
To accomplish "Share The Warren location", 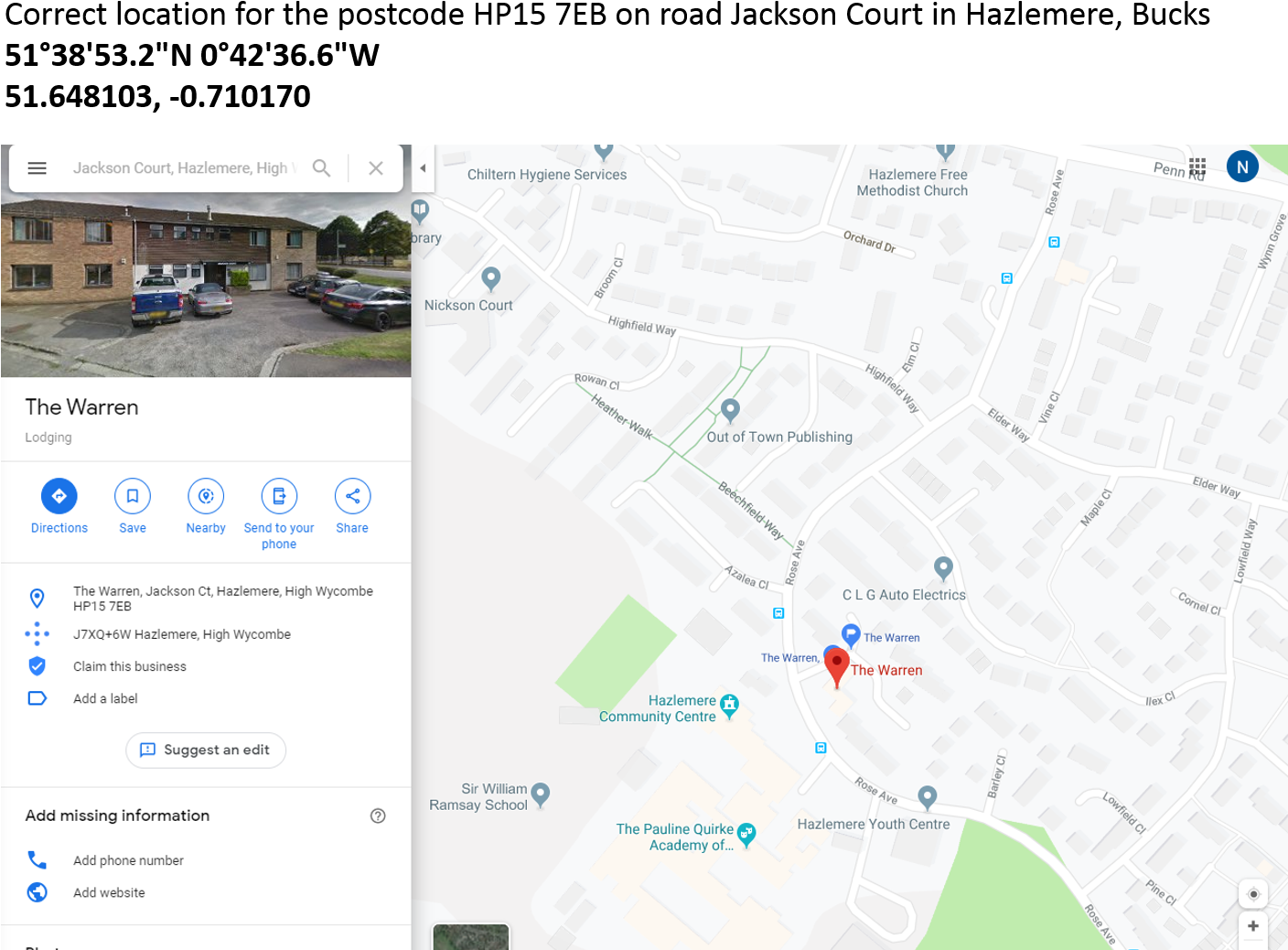I will click(352, 506).
